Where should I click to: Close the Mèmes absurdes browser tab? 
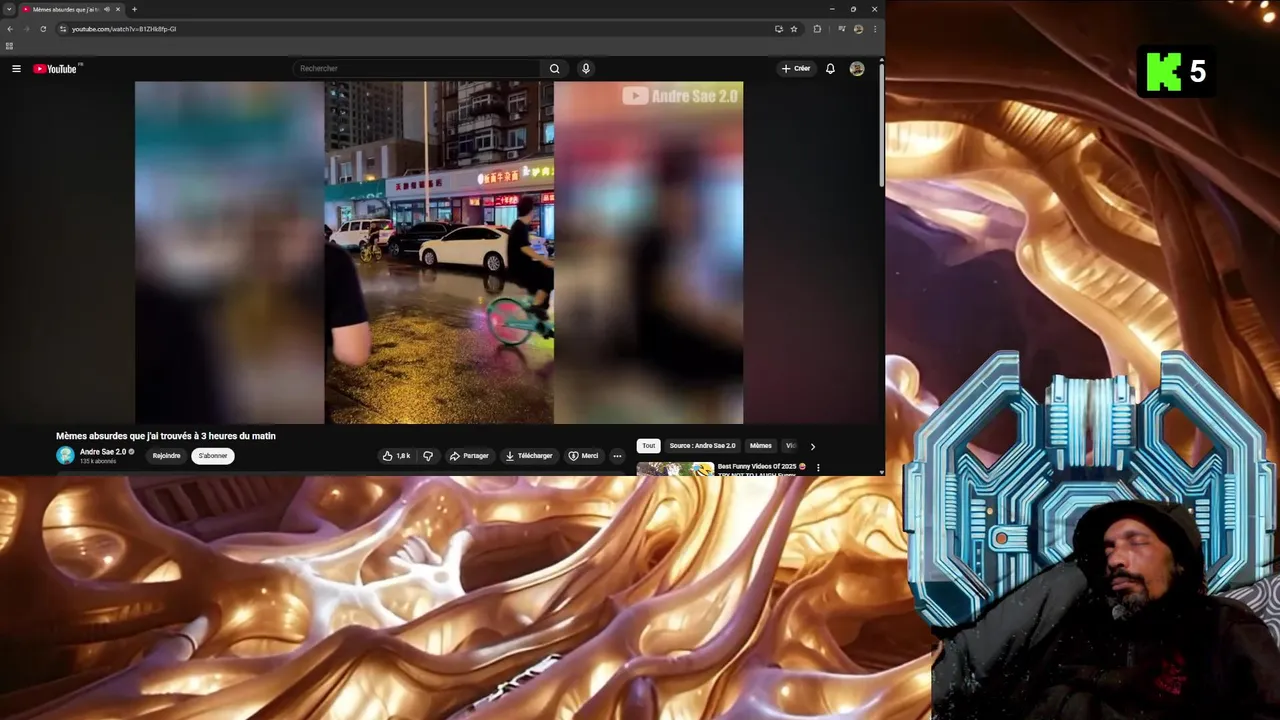pyautogui.click(x=118, y=9)
